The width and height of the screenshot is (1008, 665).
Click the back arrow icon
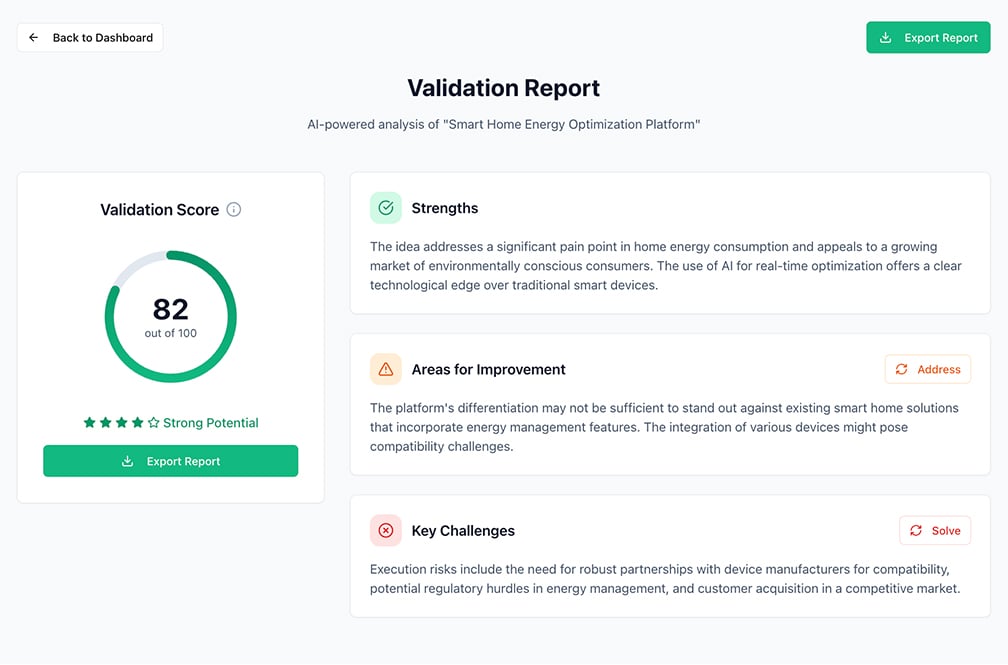[x=34, y=38]
